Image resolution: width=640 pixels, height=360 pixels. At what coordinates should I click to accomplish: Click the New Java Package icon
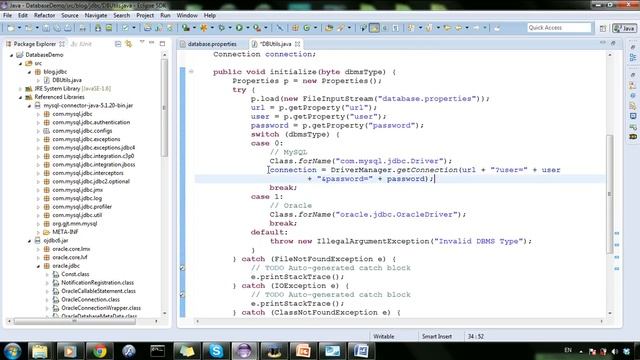click(295, 28)
